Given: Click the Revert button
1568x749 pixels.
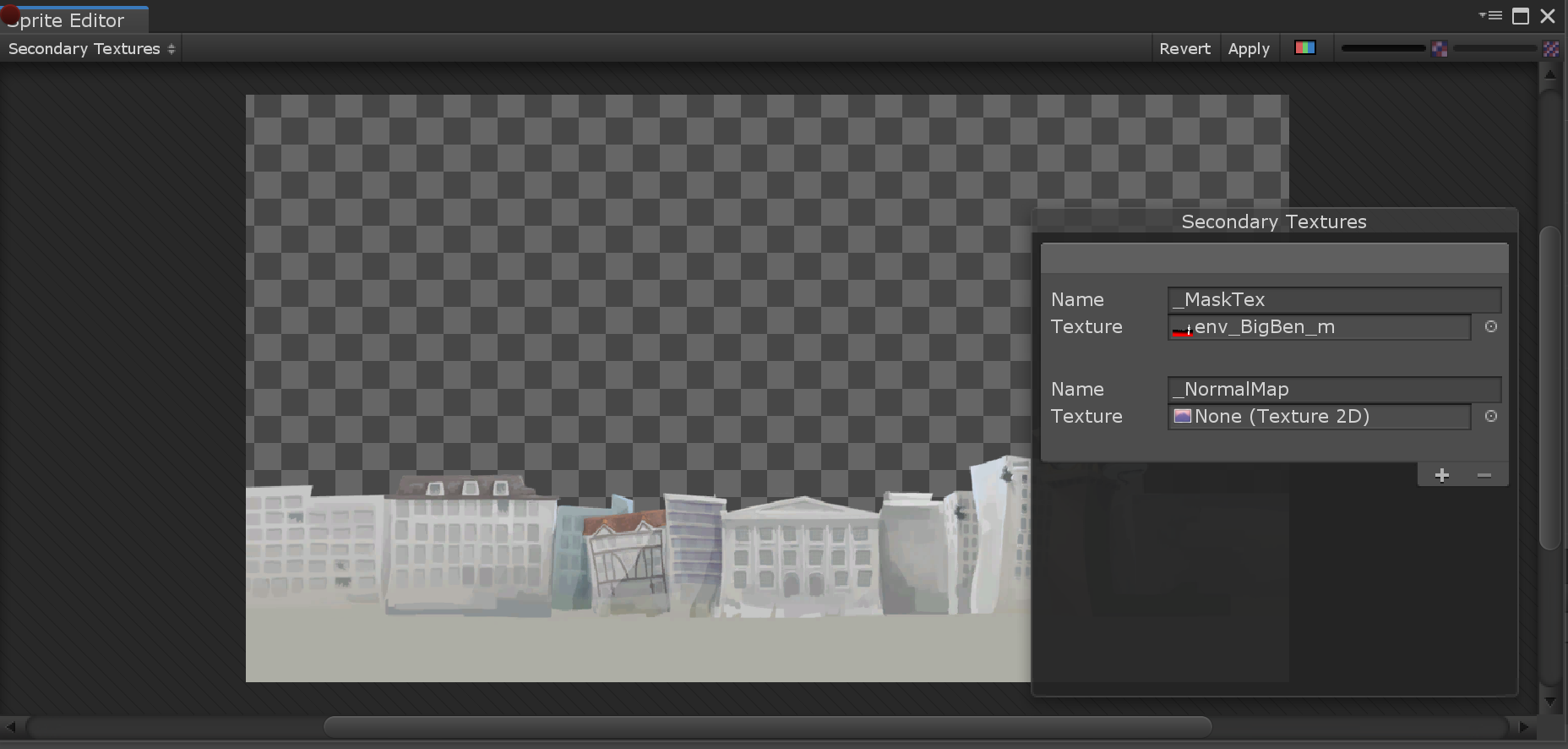Looking at the screenshot, I should tap(1184, 49).
